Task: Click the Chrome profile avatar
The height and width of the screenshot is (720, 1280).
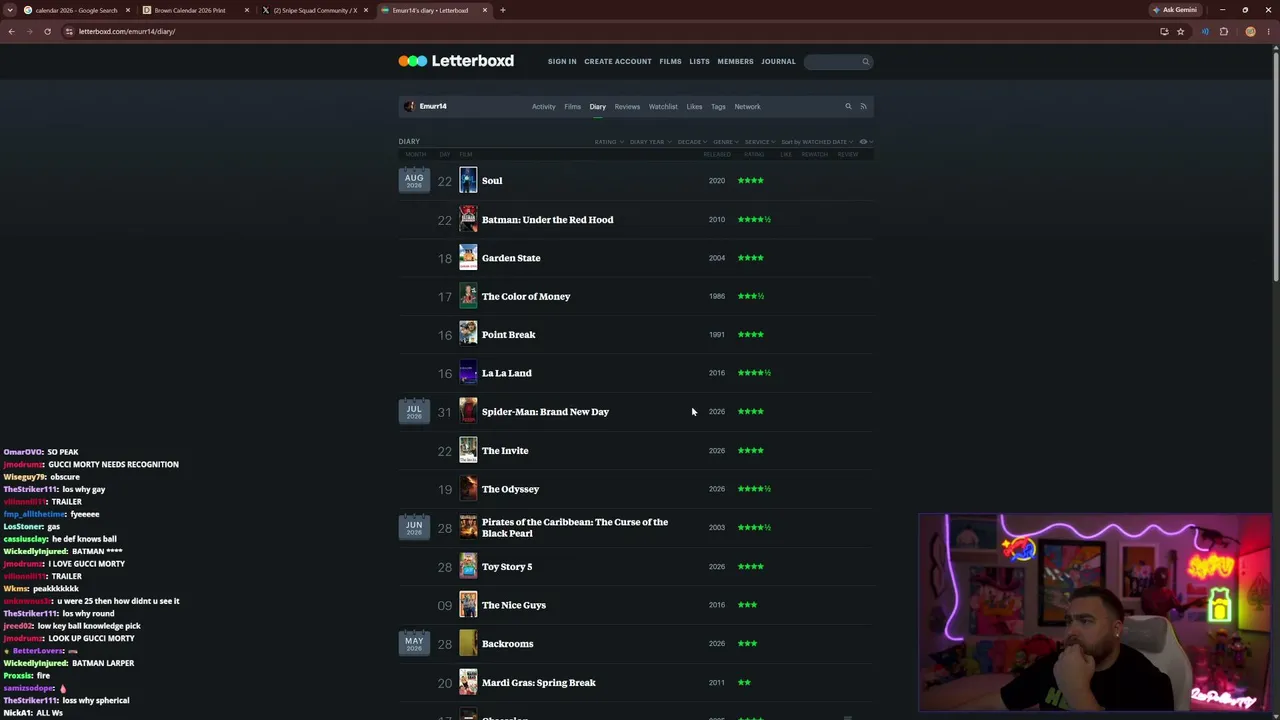Action: point(1250,31)
